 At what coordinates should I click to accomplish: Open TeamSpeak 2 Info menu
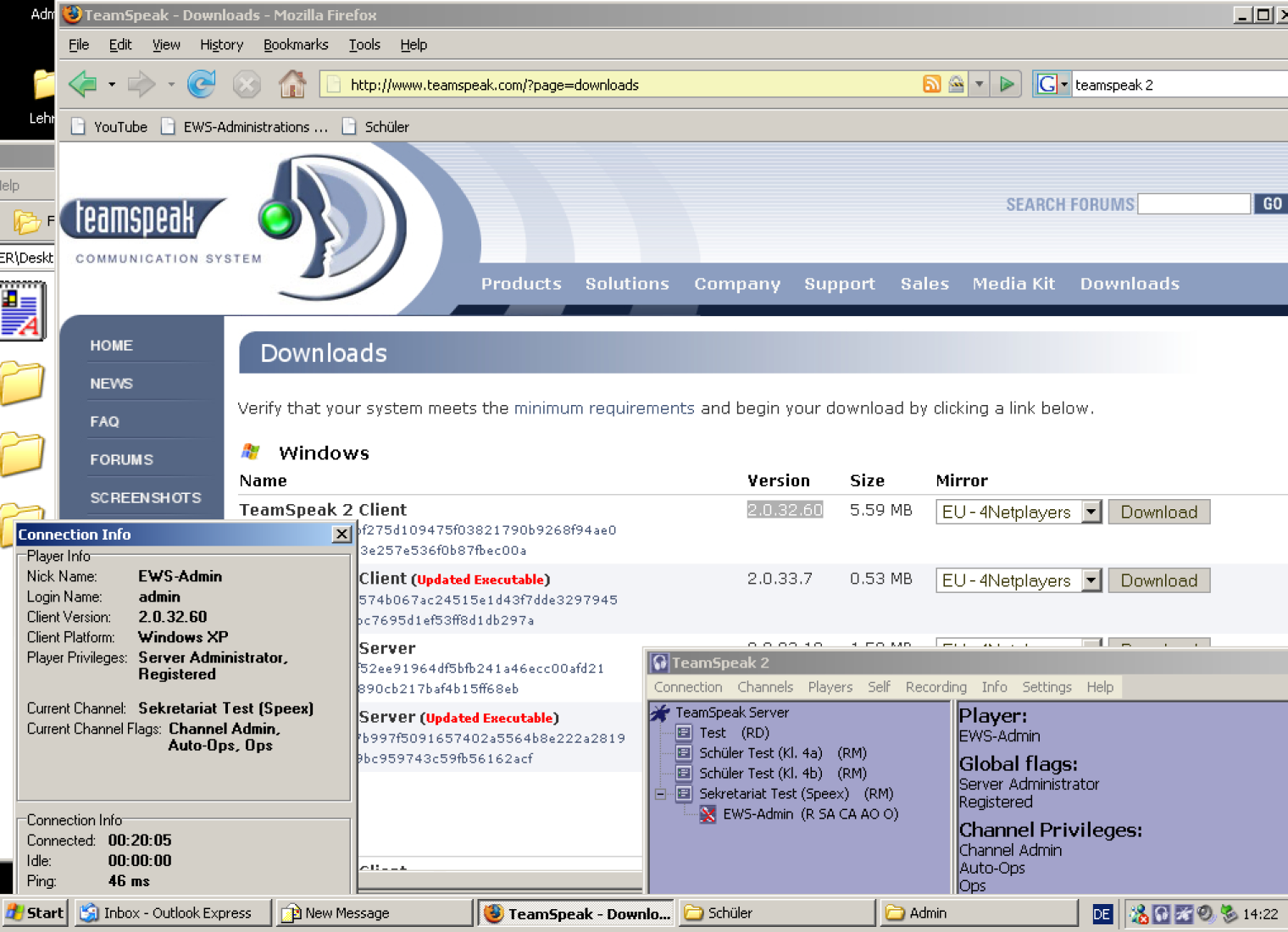(995, 687)
